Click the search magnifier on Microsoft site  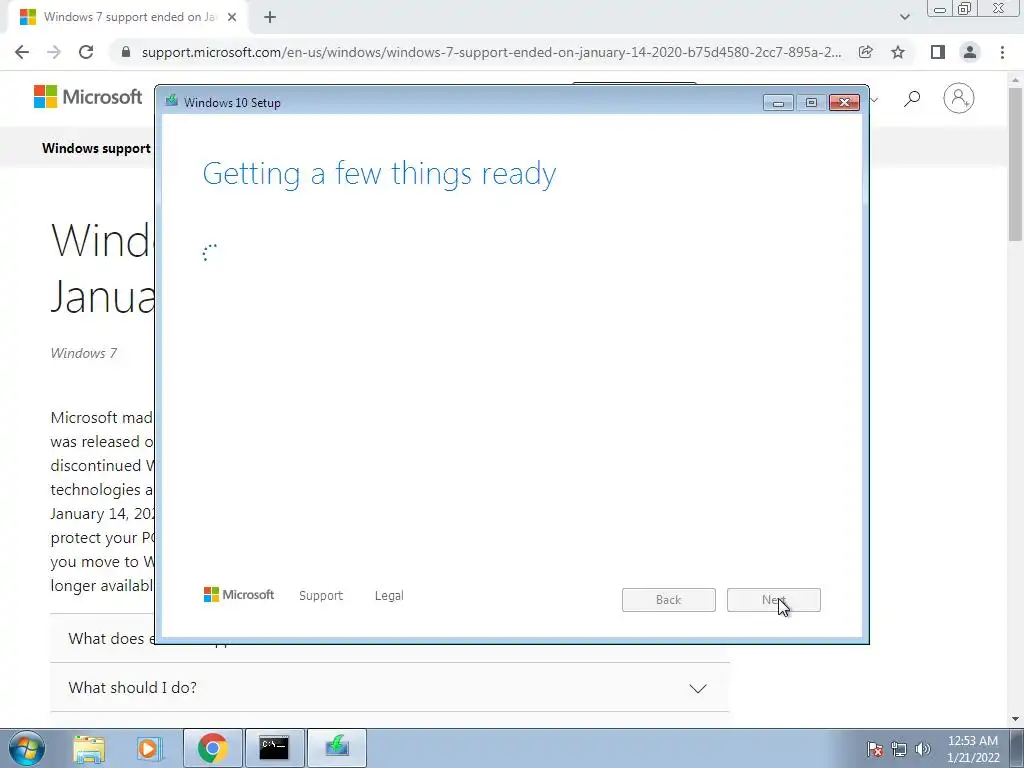tap(912, 99)
